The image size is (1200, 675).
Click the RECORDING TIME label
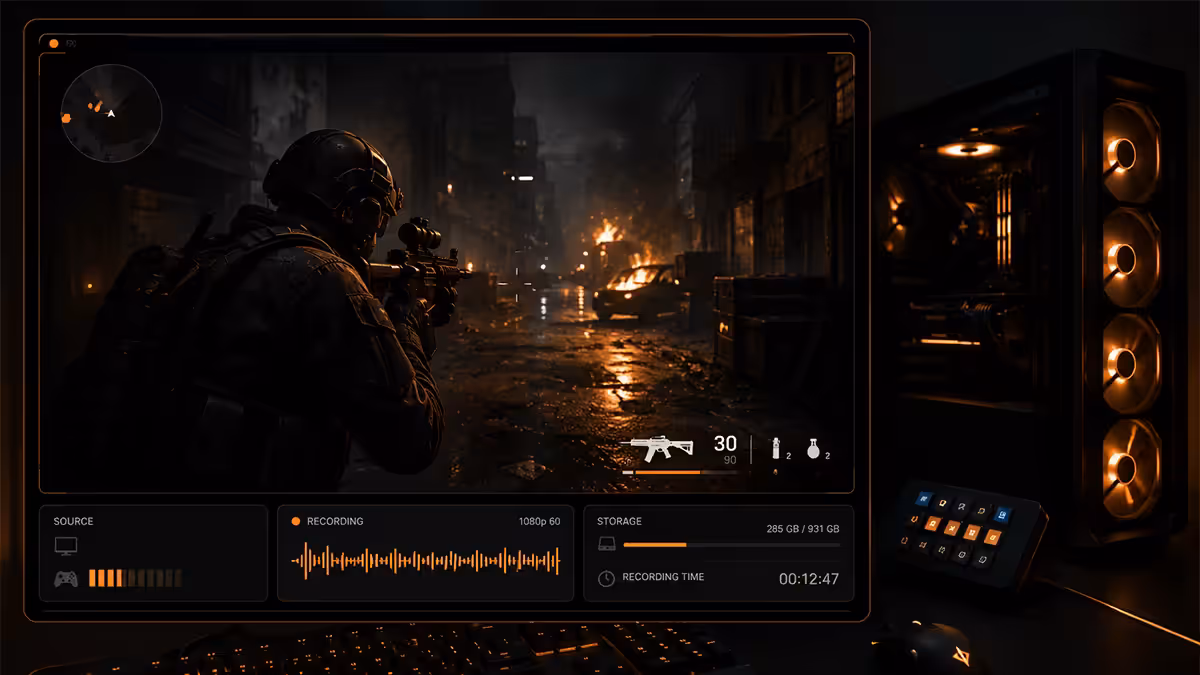point(663,577)
